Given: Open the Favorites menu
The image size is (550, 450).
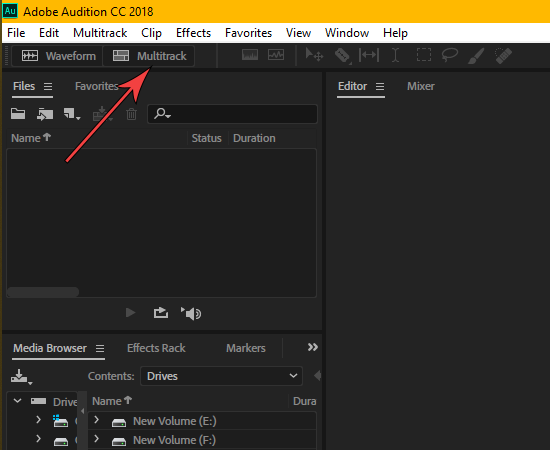Looking at the screenshot, I should [x=248, y=33].
